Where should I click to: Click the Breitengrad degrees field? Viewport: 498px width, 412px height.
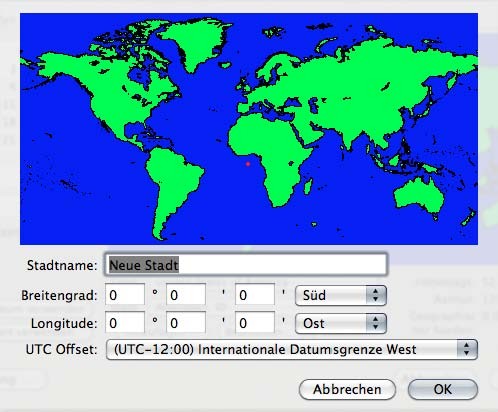[125, 294]
